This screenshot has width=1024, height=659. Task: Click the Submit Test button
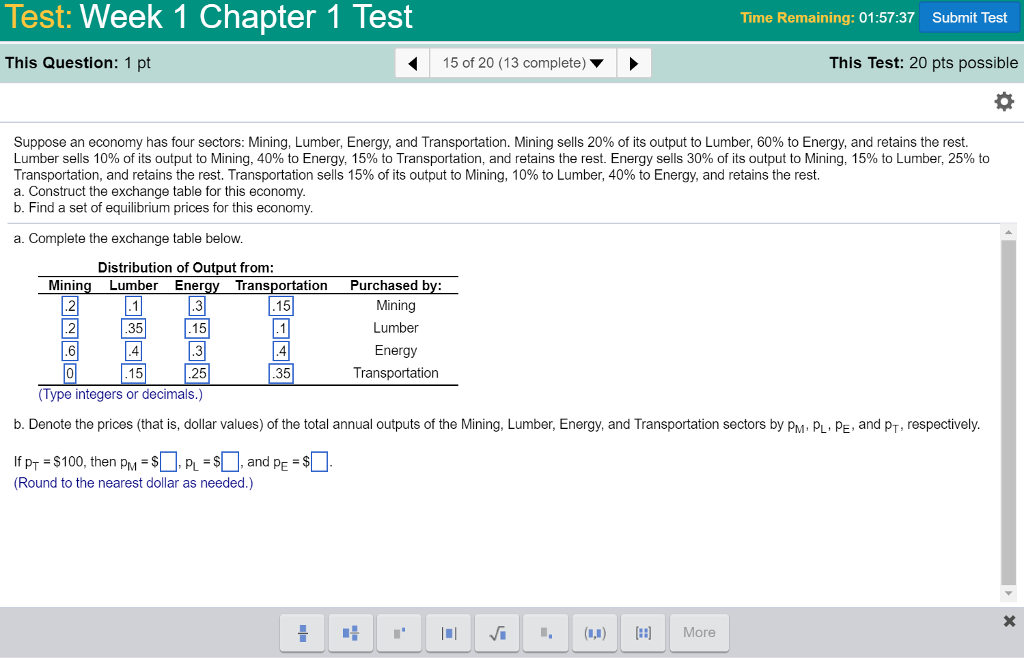click(969, 17)
